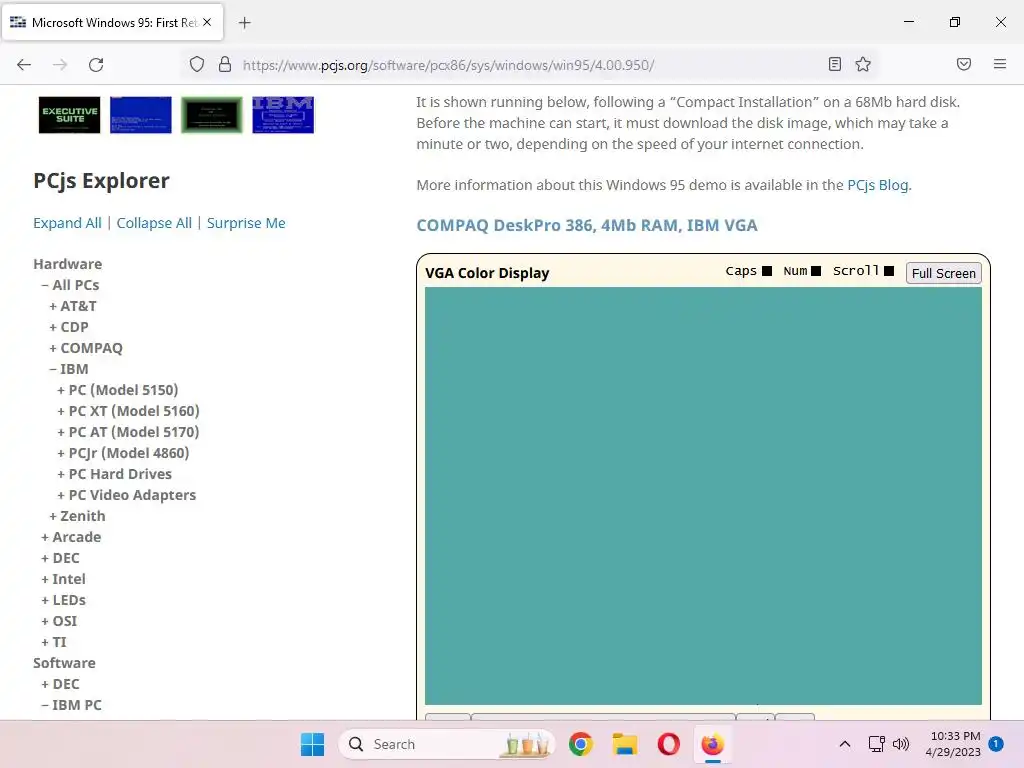Expand the OSI tree node
Image resolution: width=1024 pixels, height=768 pixels.
59,620
